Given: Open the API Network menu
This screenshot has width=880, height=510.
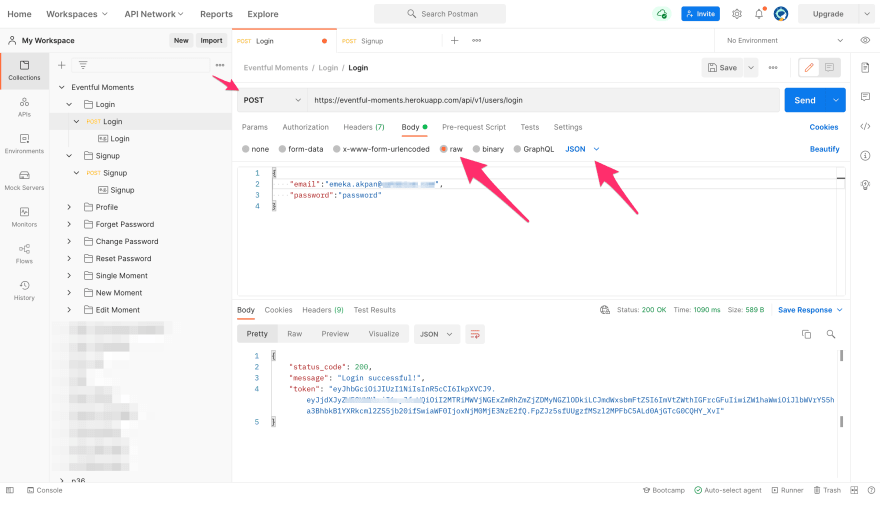Looking at the screenshot, I should coord(154,14).
